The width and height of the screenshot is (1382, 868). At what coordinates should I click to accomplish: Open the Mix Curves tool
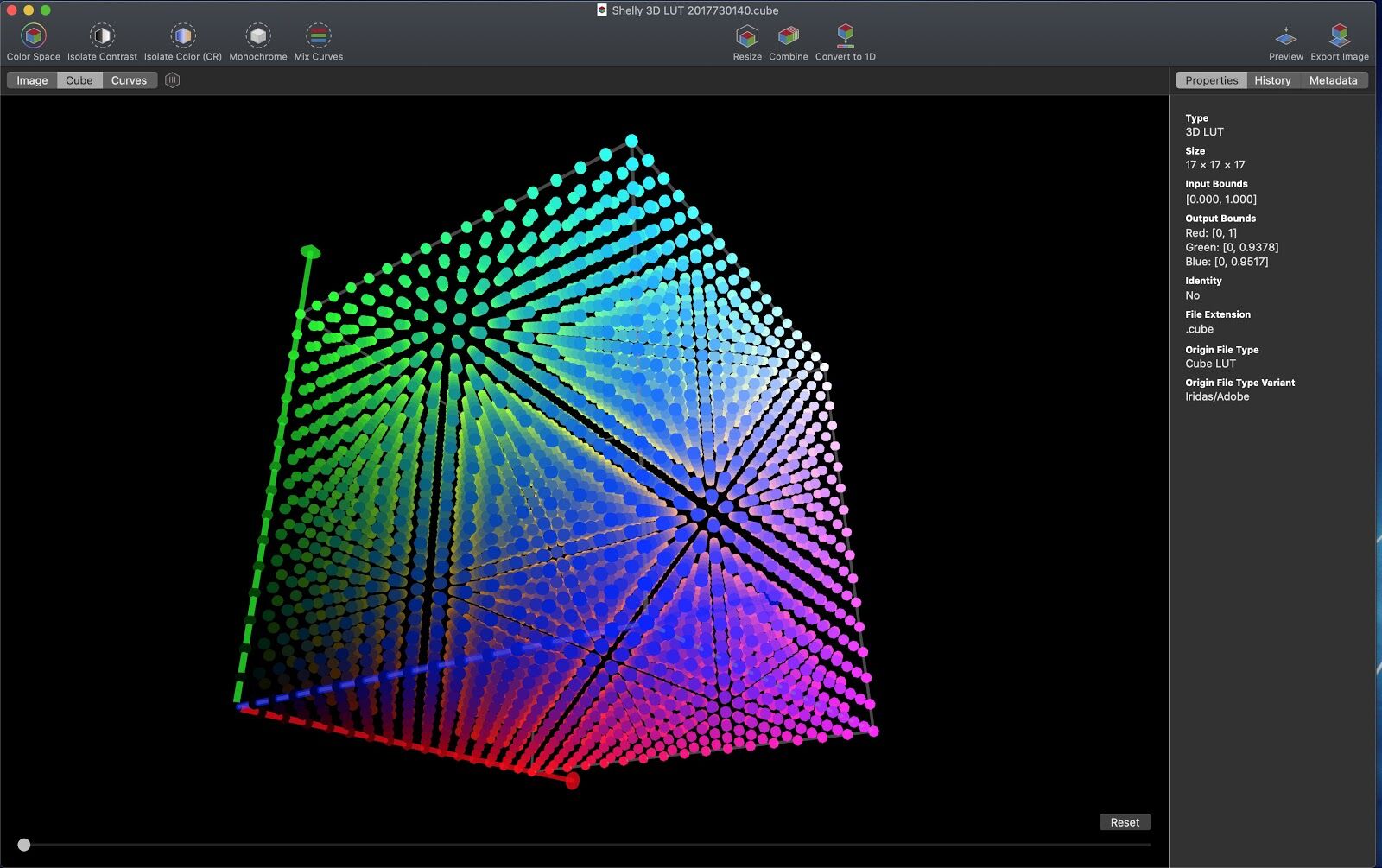319,39
